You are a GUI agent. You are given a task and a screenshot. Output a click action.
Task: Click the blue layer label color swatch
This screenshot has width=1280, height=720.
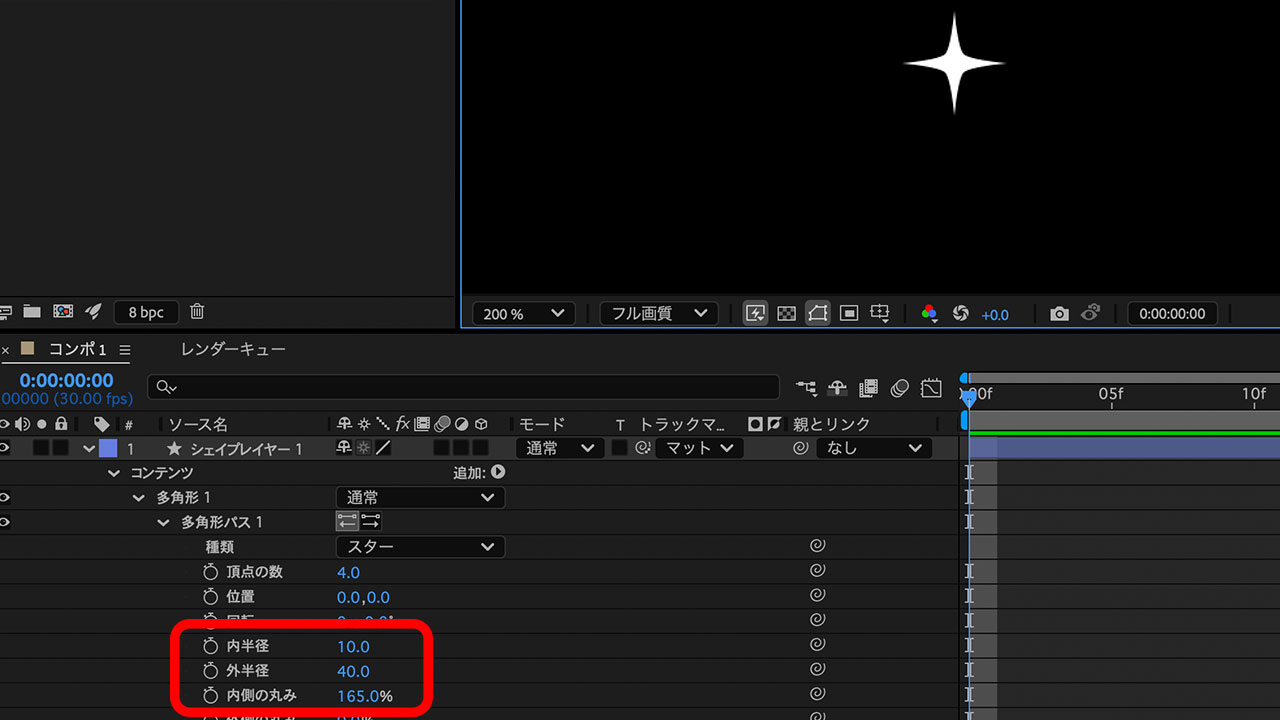(x=107, y=449)
